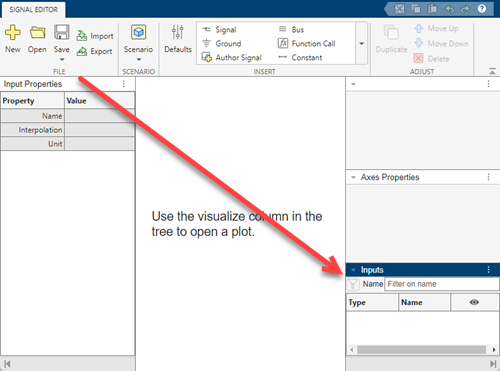Select the SIGNAL EDITOR tab
The height and width of the screenshot is (371, 500).
(33, 10)
